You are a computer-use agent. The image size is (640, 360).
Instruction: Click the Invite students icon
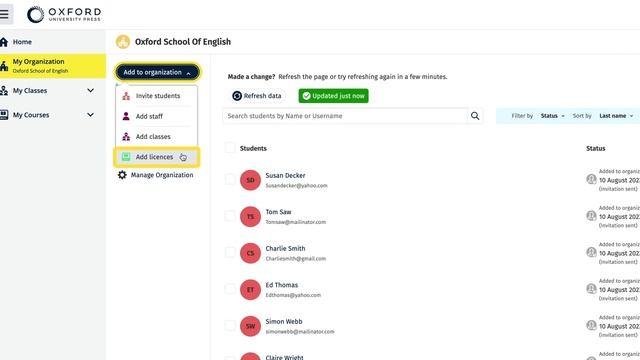[126, 96]
